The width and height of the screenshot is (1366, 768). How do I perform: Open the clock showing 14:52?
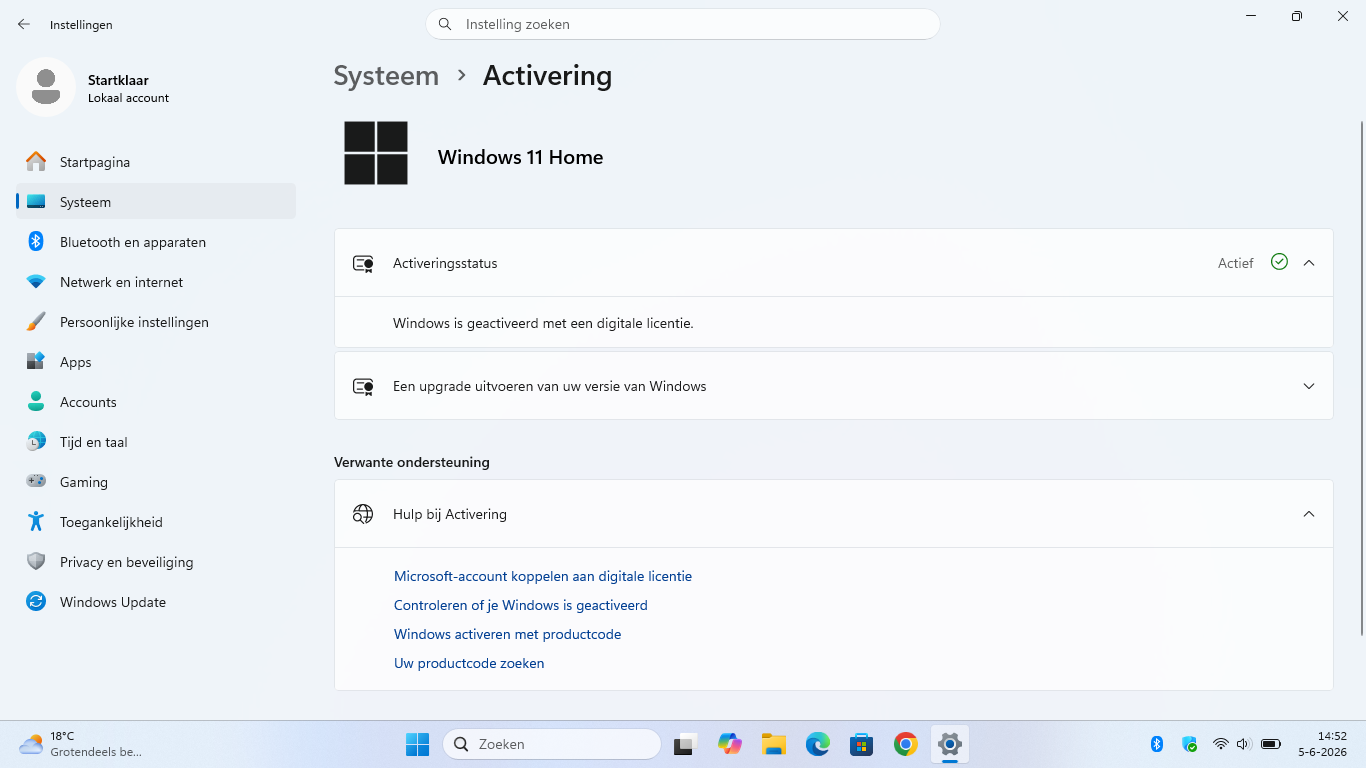(1323, 744)
